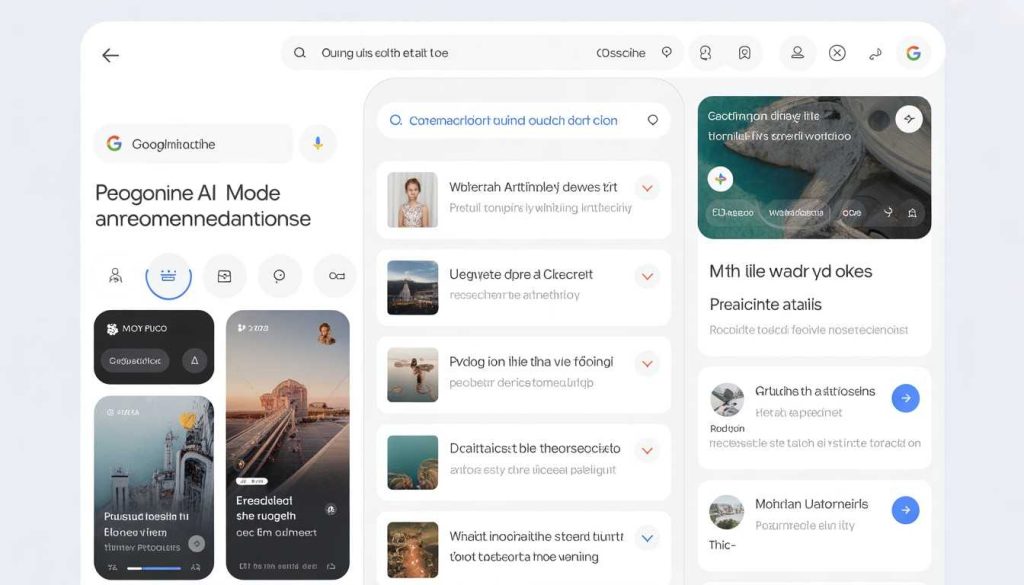The image size is (1024, 585).
Task: Select the magnifying glass category icon
Action: (x=278, y=276)
